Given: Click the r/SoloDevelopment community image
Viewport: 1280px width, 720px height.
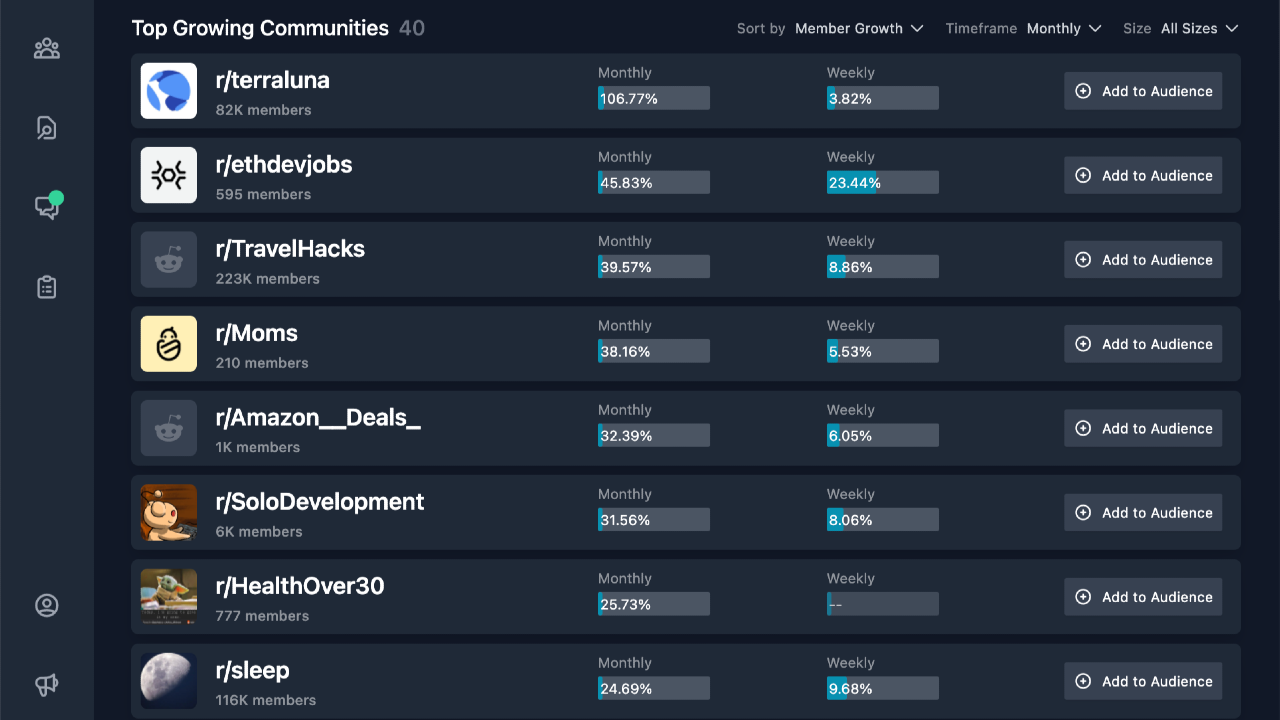Looking at the screenshot, I should click(x=169, y=513).
